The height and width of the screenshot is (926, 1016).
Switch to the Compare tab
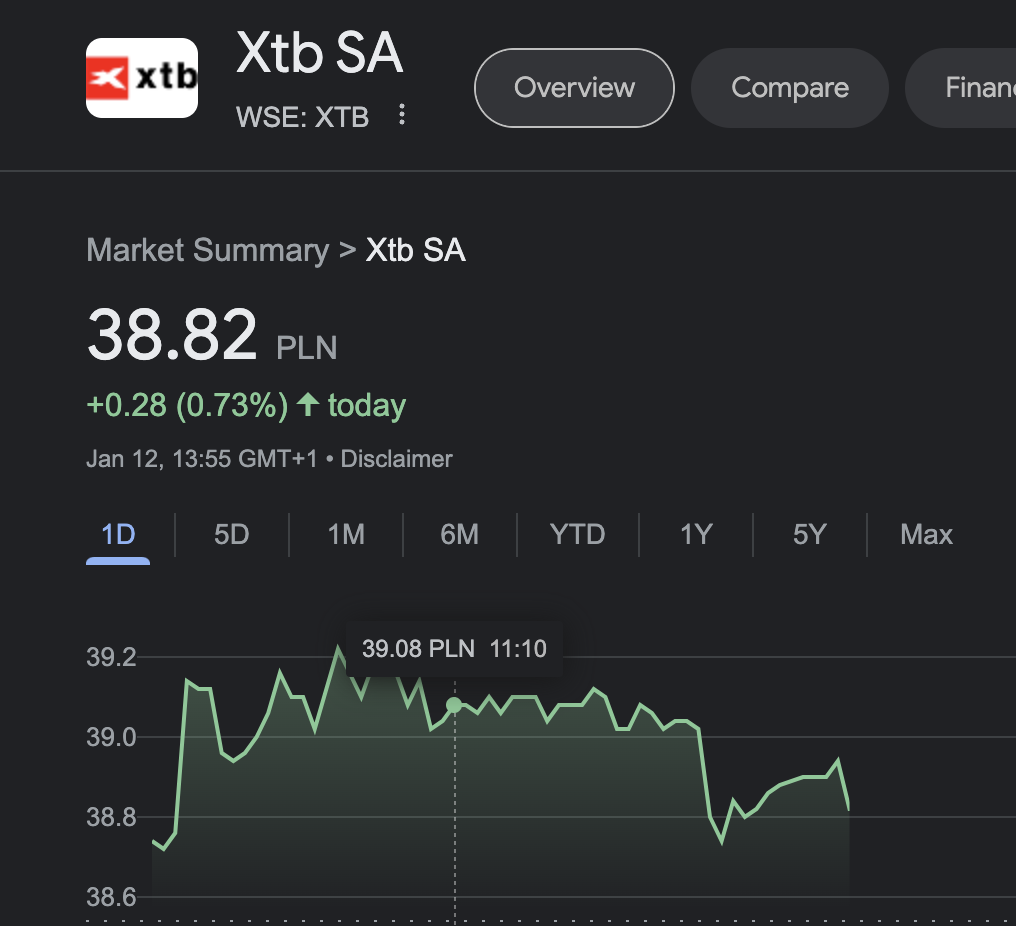(x=789, y=88)
